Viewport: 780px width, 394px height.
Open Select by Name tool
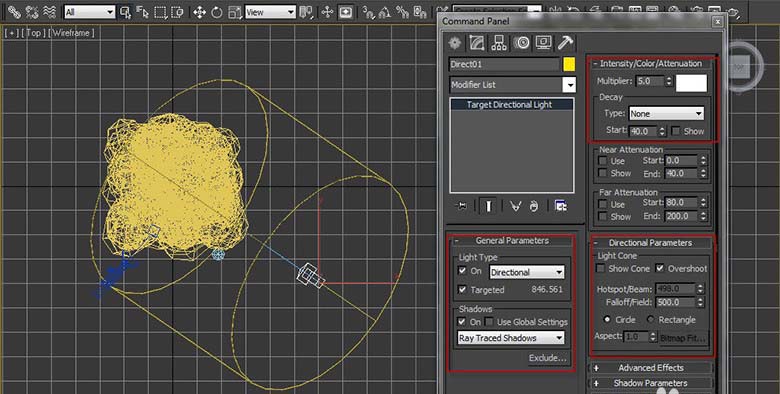(143, 12)
